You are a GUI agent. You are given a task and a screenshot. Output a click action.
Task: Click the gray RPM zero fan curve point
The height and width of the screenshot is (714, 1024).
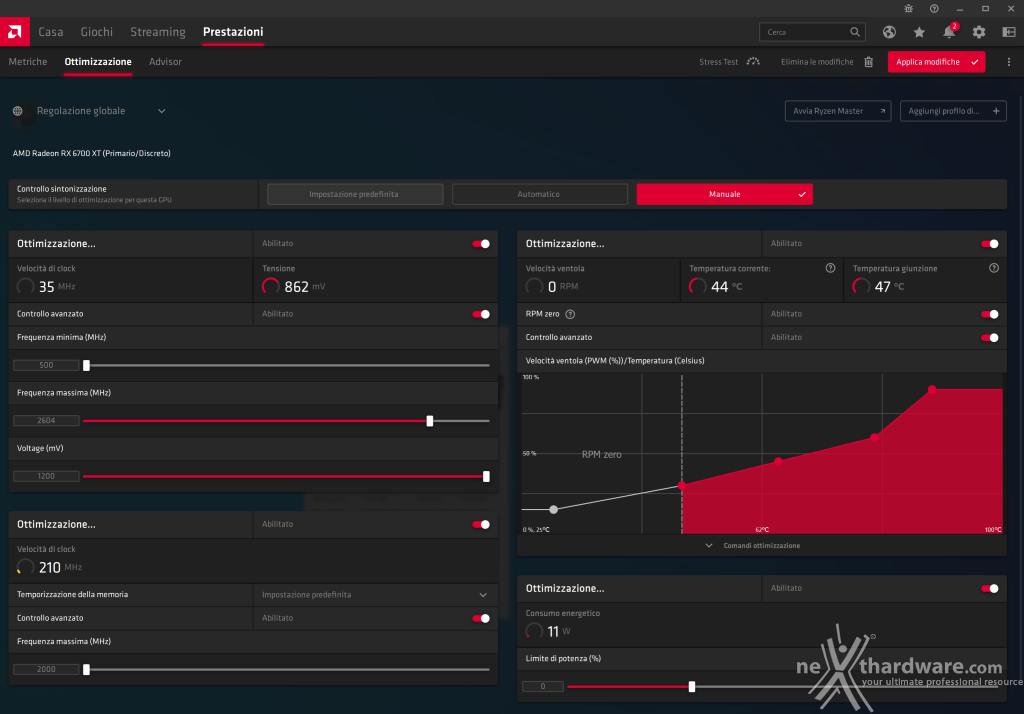(x=554, y=510)
